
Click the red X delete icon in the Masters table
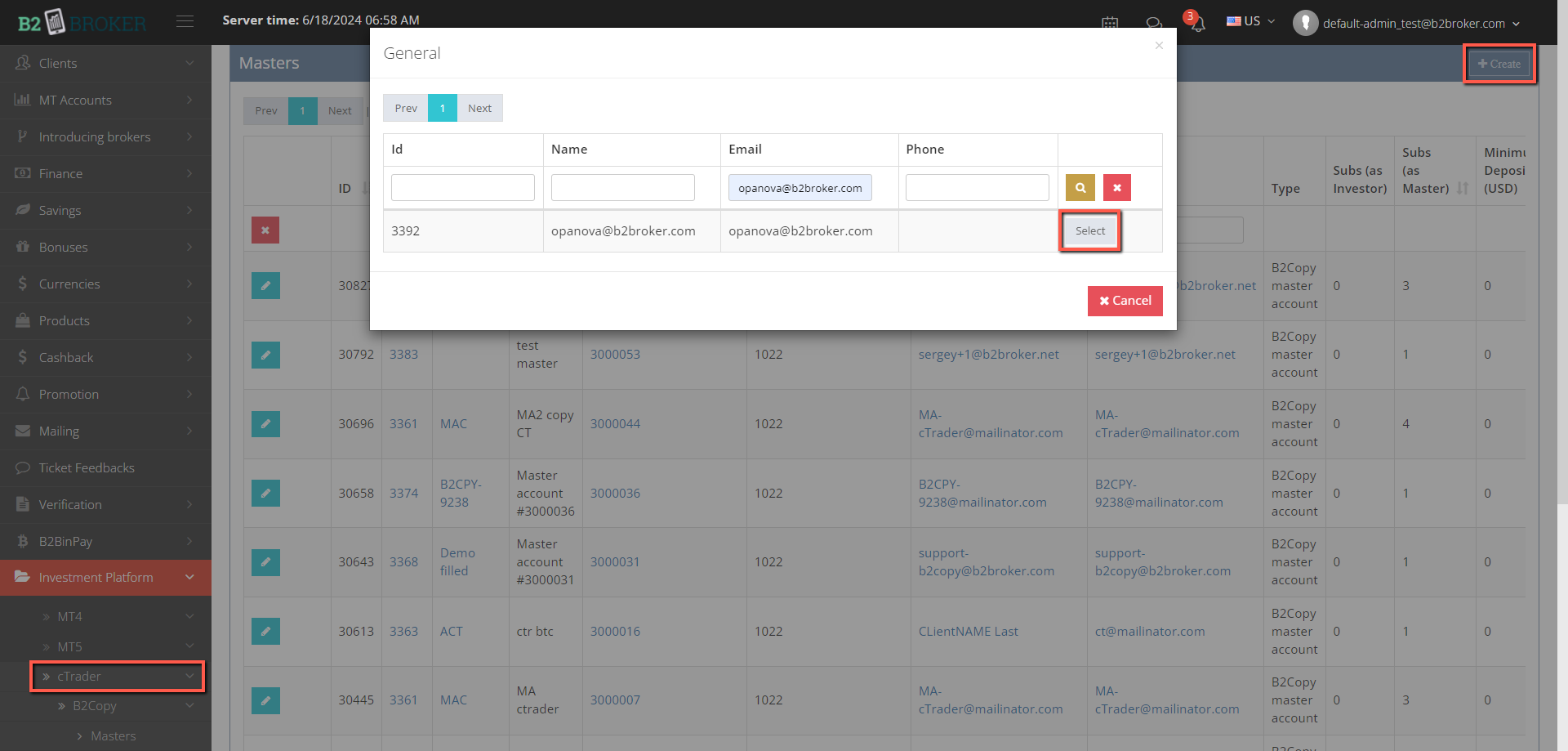tap(265, 230)
